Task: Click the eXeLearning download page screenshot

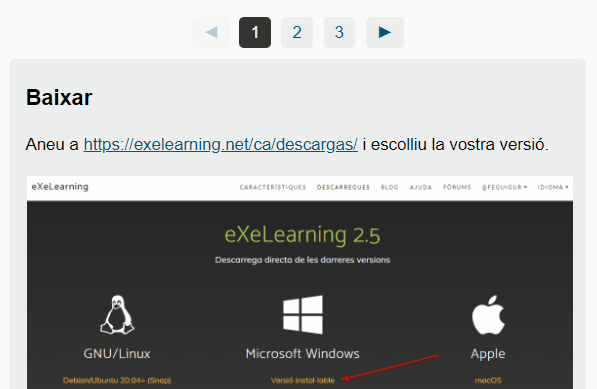Action: (x=300, y=282)
